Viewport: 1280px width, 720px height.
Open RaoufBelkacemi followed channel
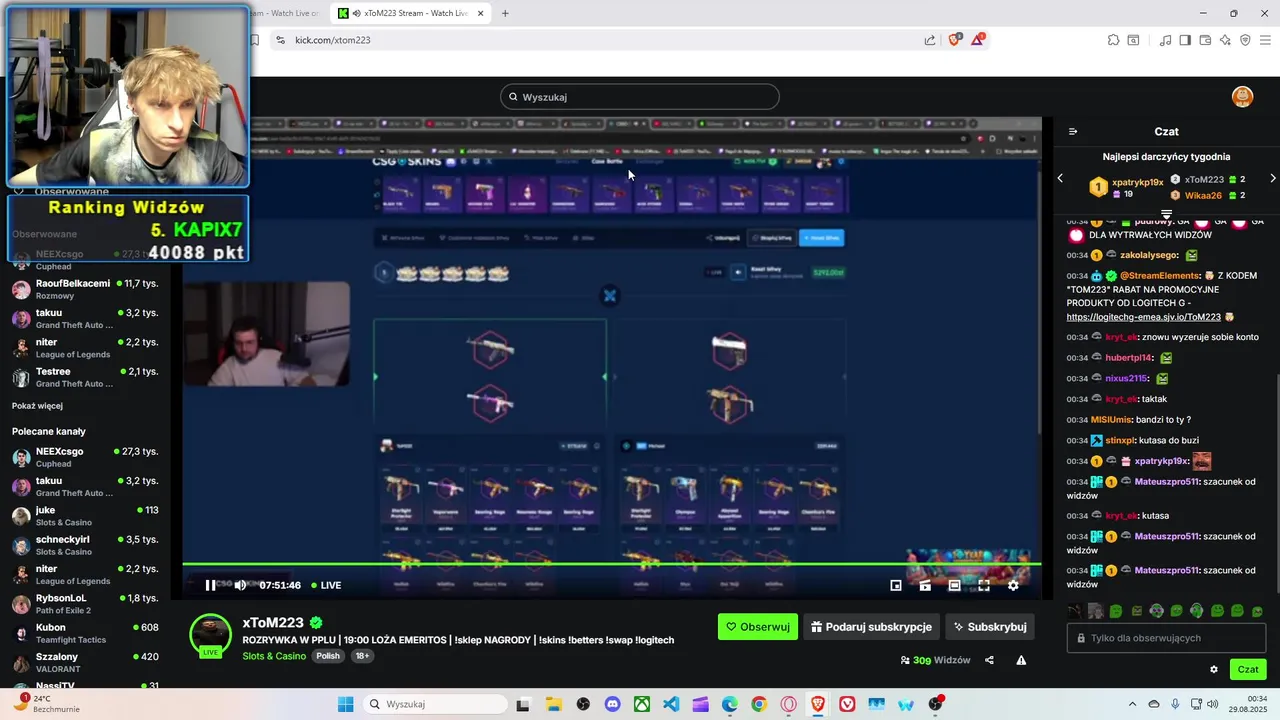pos(85,289)
